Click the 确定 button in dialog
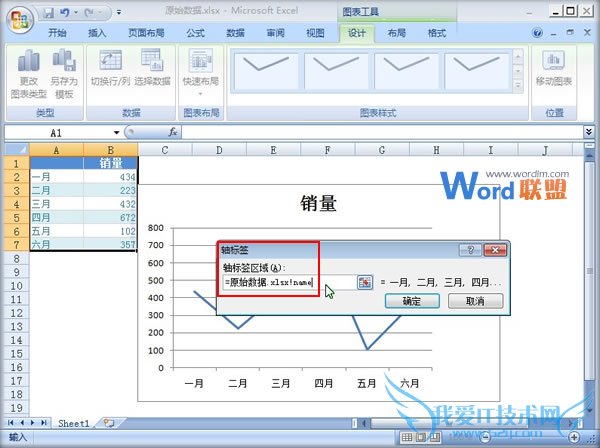Screen dimensions: 600x448 coord(411,301)
